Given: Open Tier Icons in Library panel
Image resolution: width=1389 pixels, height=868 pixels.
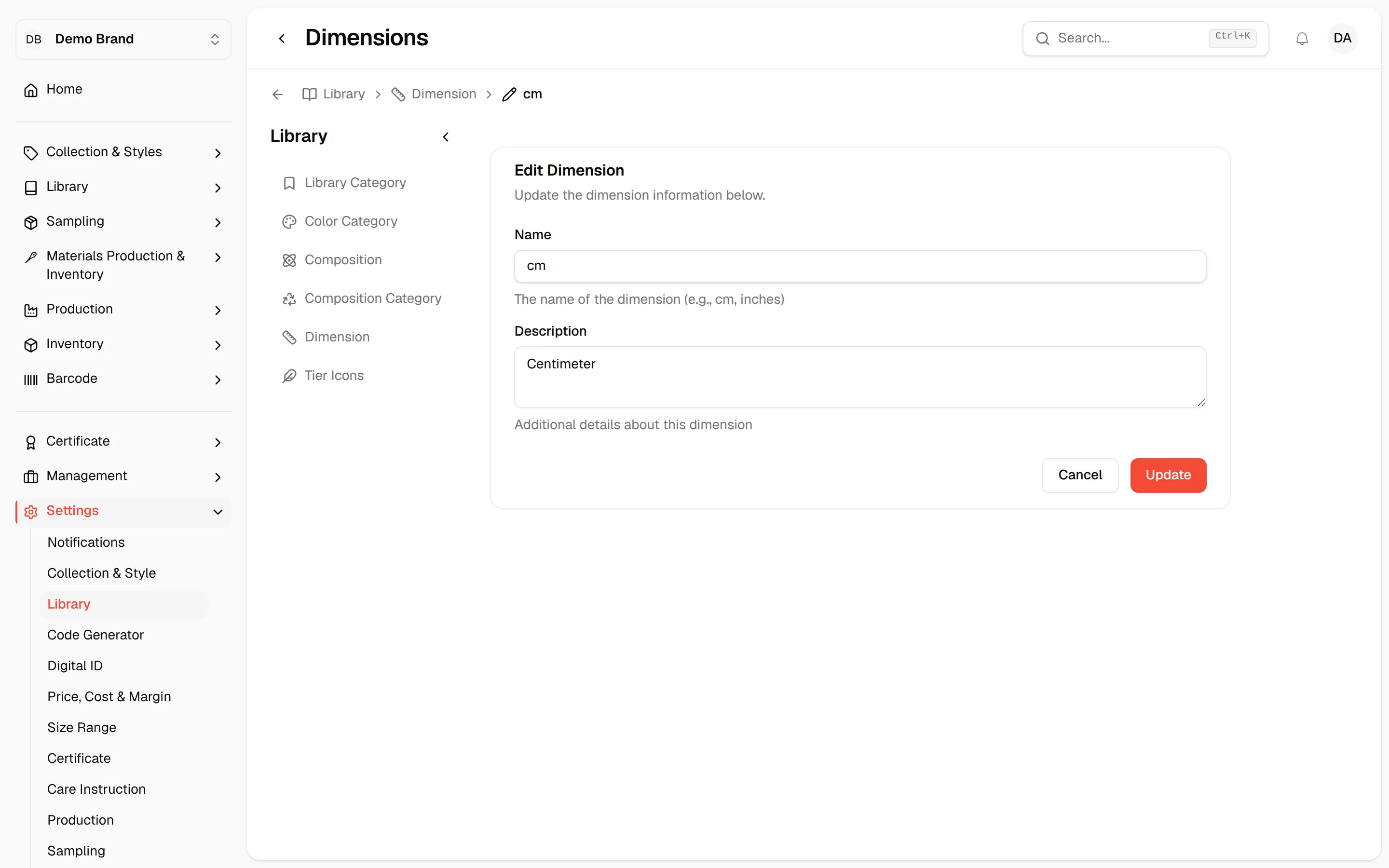Looking at the screenshot, I should pos(334,376).
